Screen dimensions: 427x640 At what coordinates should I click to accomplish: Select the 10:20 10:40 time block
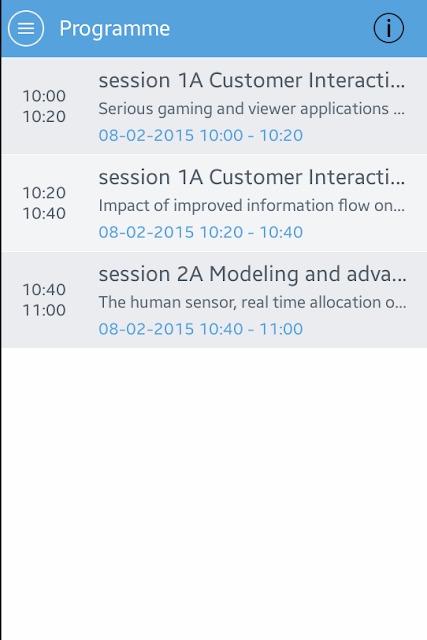(44, 203)
